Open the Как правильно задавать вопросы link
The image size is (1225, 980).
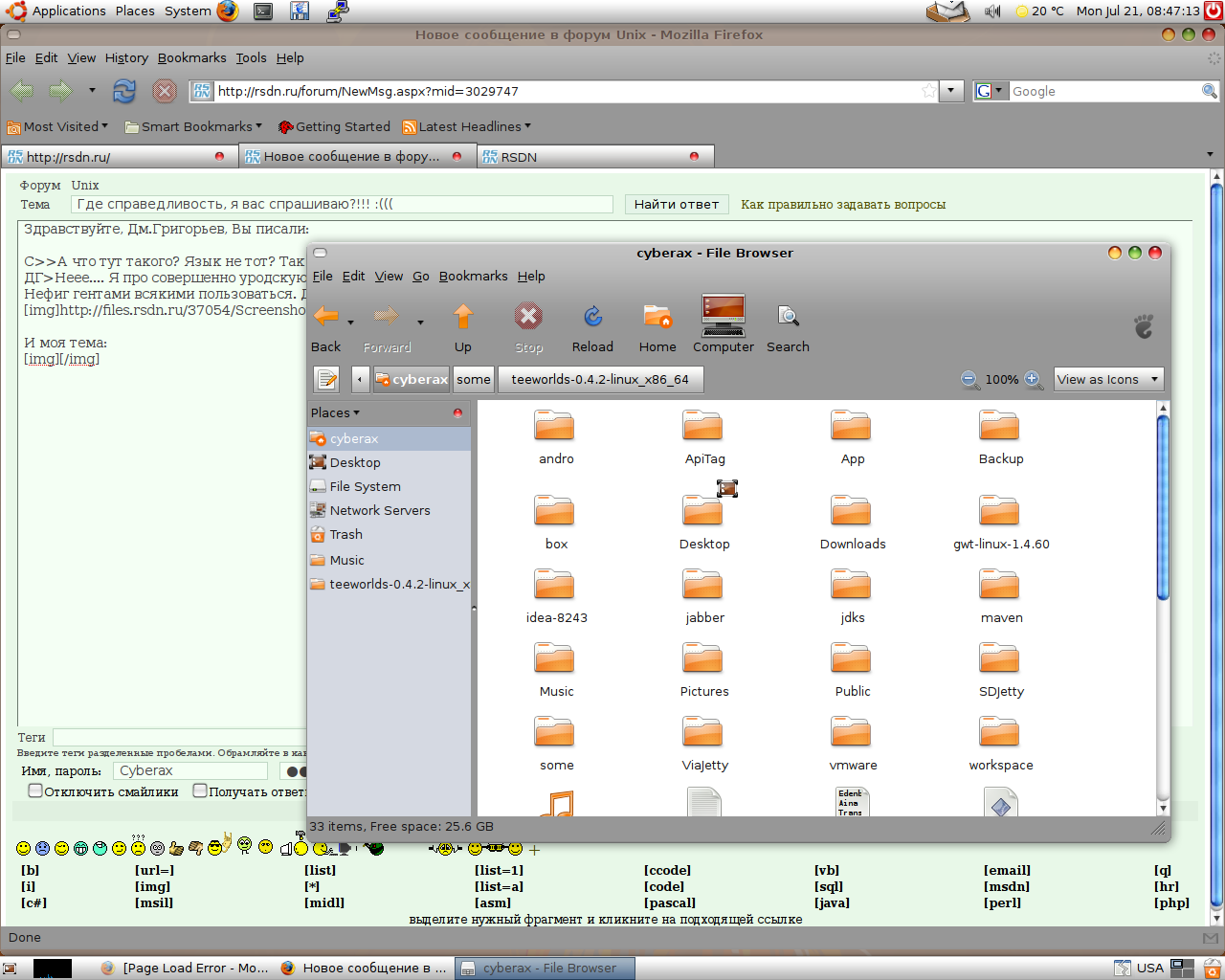pyautogui.click(x=843, y=205)
